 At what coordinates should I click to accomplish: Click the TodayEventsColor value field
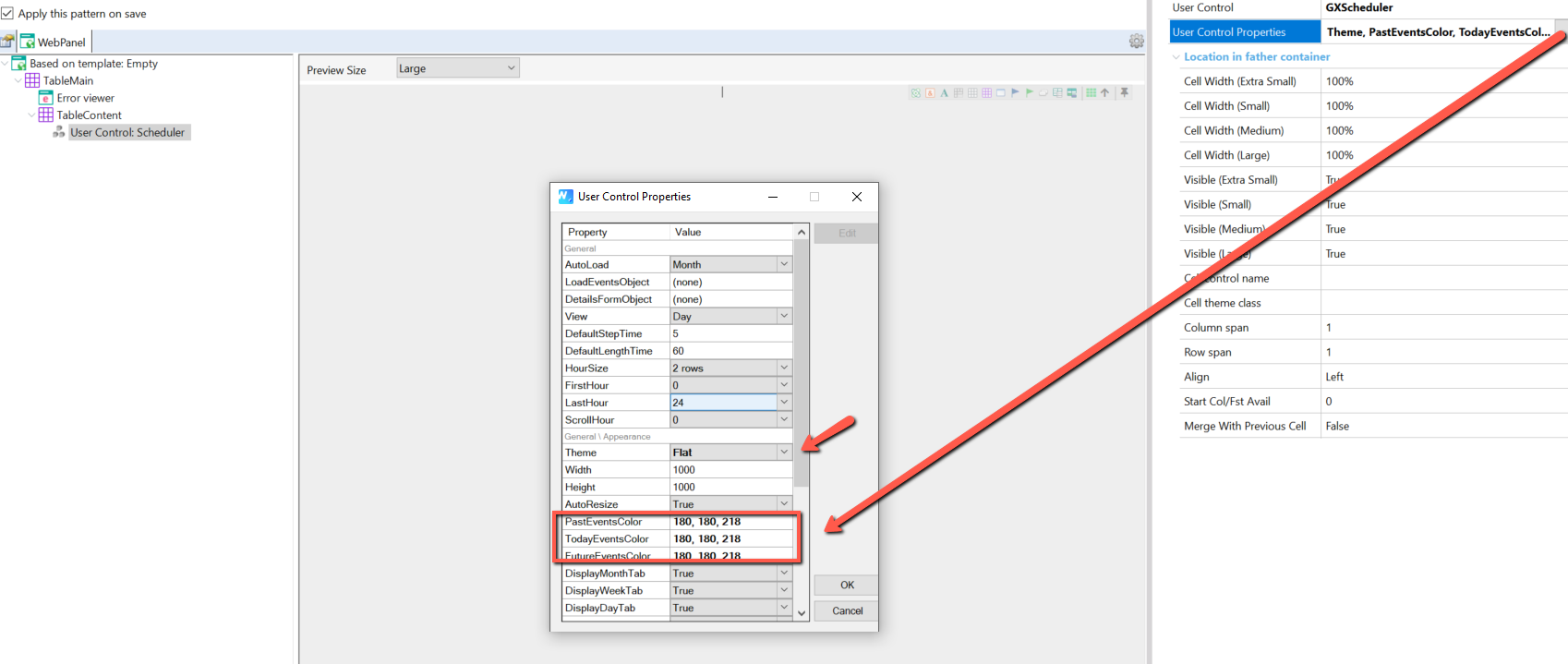[x=730, y=538]
